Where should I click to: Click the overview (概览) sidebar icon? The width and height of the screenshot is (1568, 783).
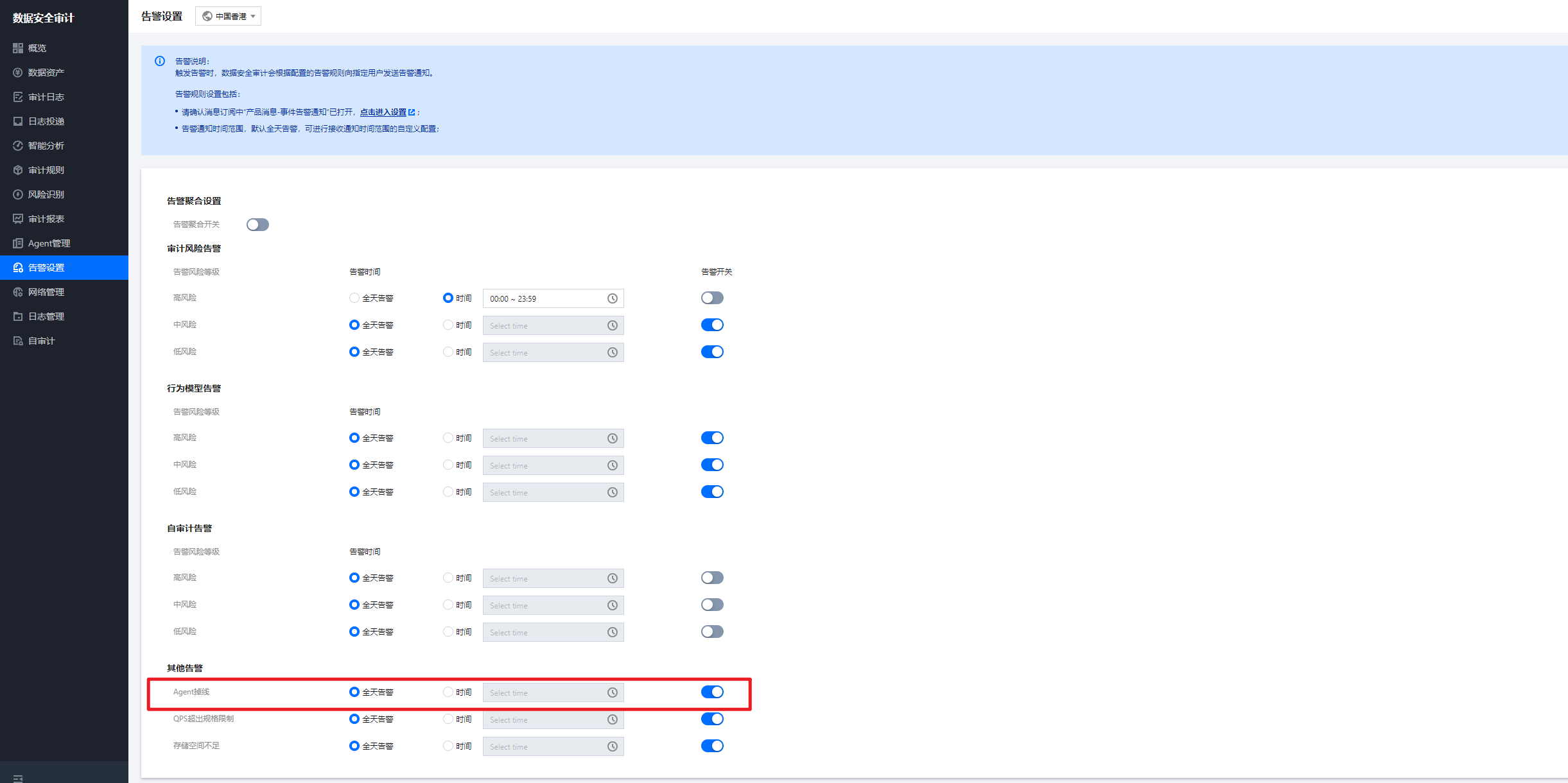tap(18, 48)
